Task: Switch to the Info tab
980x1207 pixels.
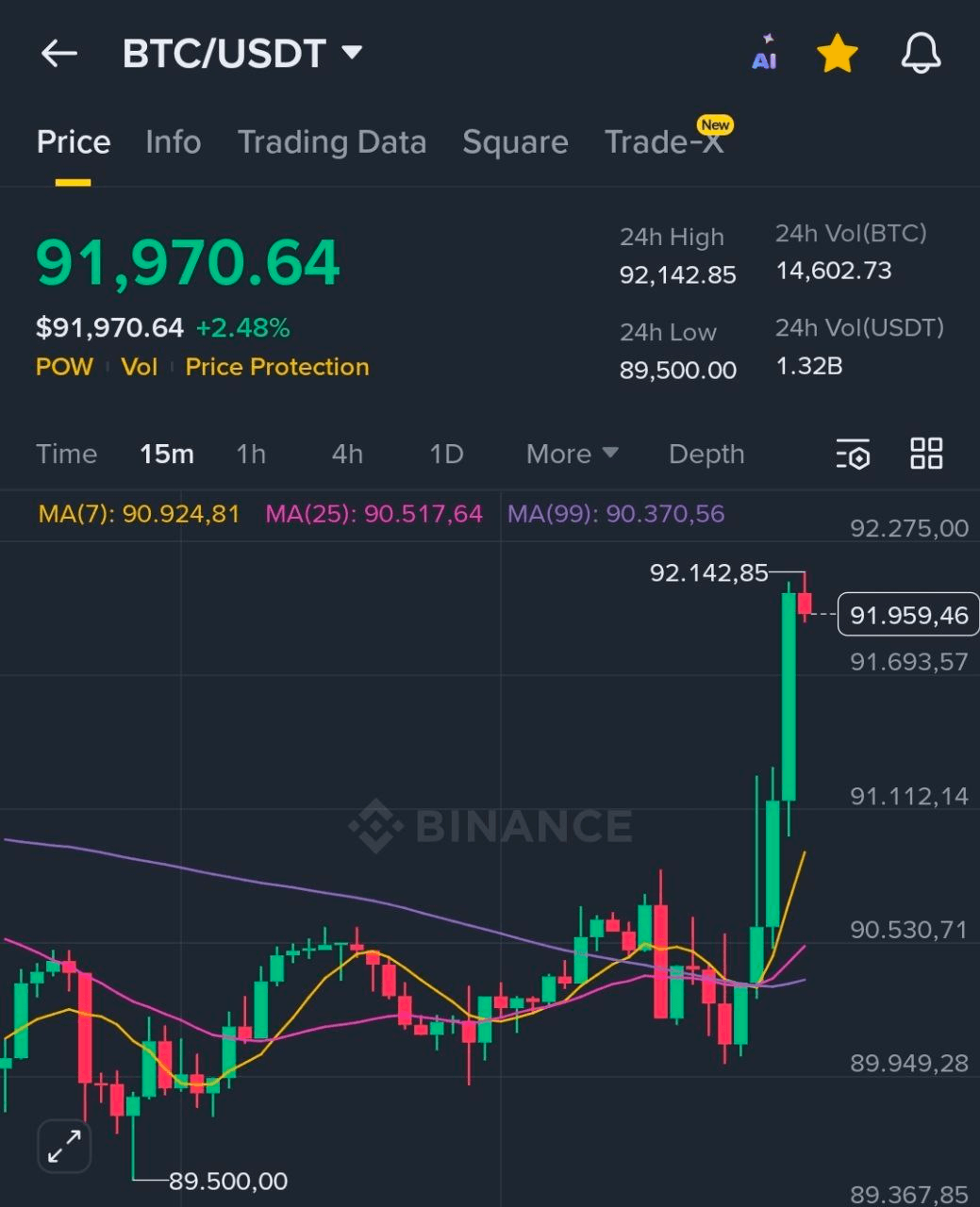Action: click(173, 142)
